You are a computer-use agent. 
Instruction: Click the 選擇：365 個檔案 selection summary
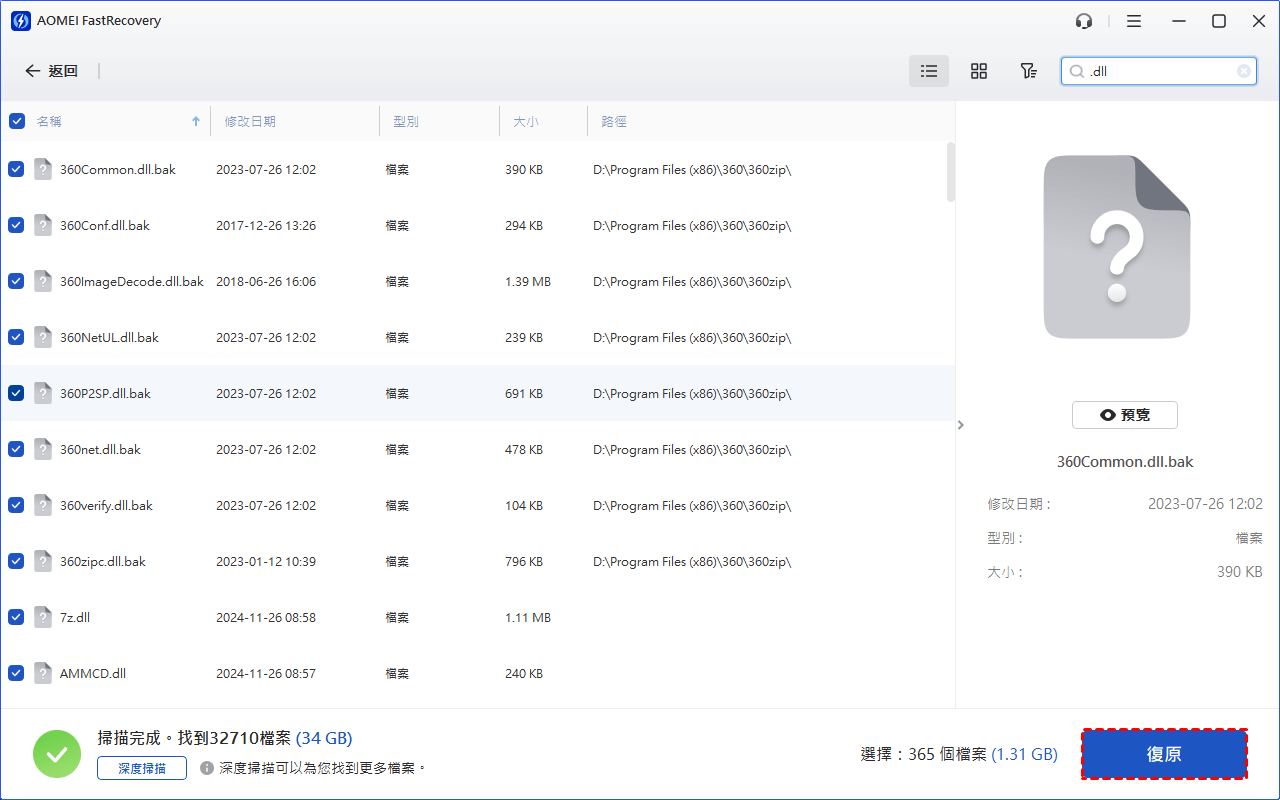[x=959, y=754]
